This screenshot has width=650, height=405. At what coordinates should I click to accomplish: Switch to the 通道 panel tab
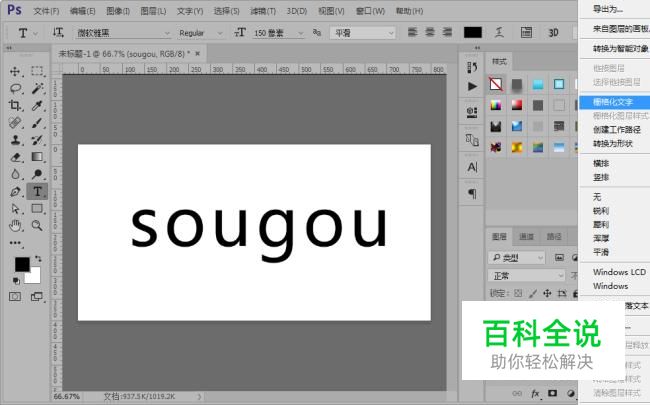(x=526, y=236)
